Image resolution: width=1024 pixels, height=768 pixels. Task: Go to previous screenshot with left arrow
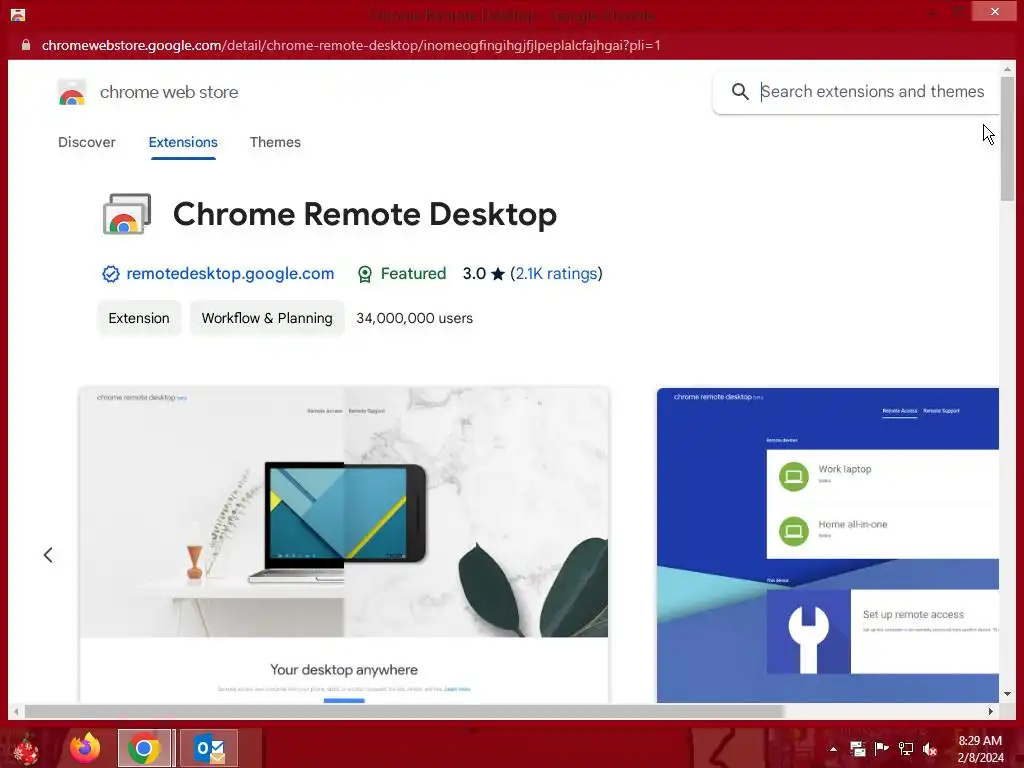click(x=48, y=555)
